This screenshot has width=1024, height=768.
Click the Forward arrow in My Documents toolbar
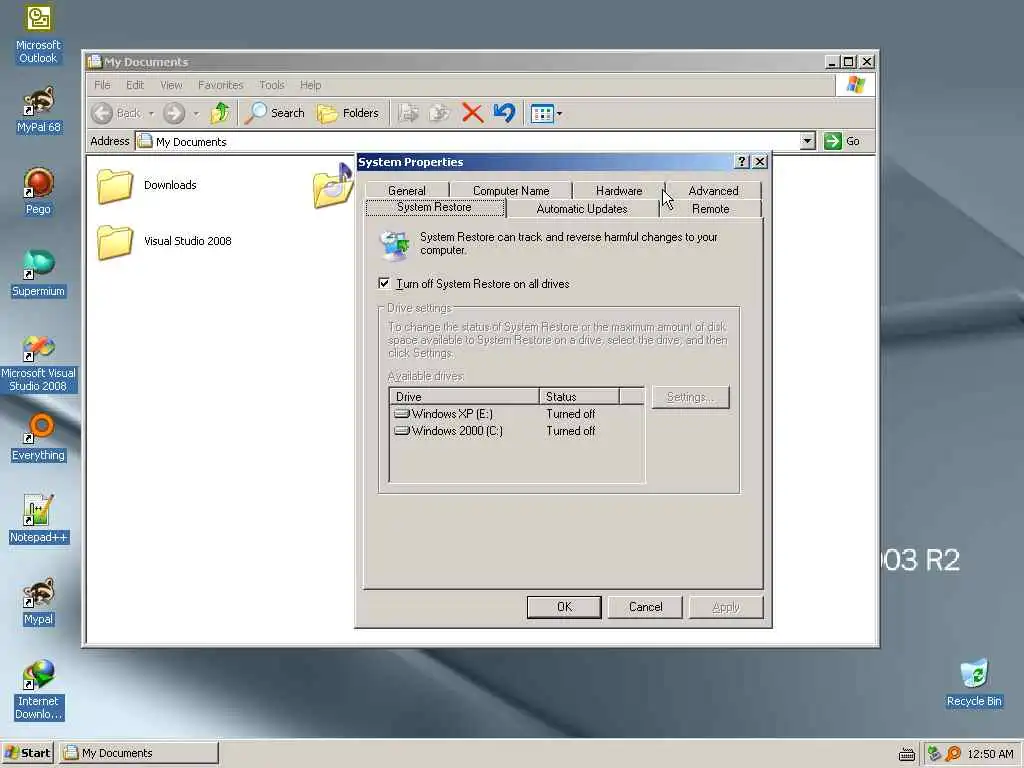[x=174, y=114]
